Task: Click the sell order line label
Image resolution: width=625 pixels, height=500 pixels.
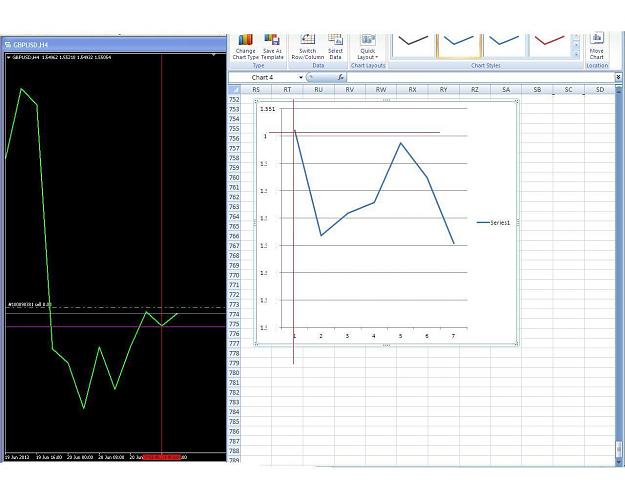Action: (x=30, y=305)
